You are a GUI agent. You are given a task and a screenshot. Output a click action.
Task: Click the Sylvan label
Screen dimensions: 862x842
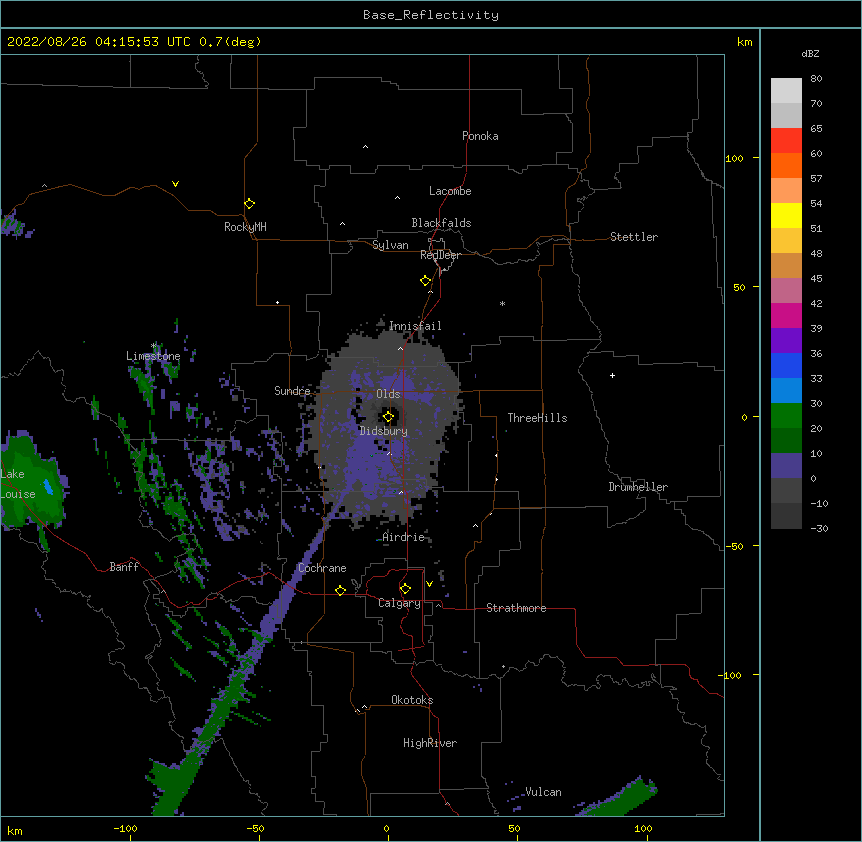[x=390, y=245]
